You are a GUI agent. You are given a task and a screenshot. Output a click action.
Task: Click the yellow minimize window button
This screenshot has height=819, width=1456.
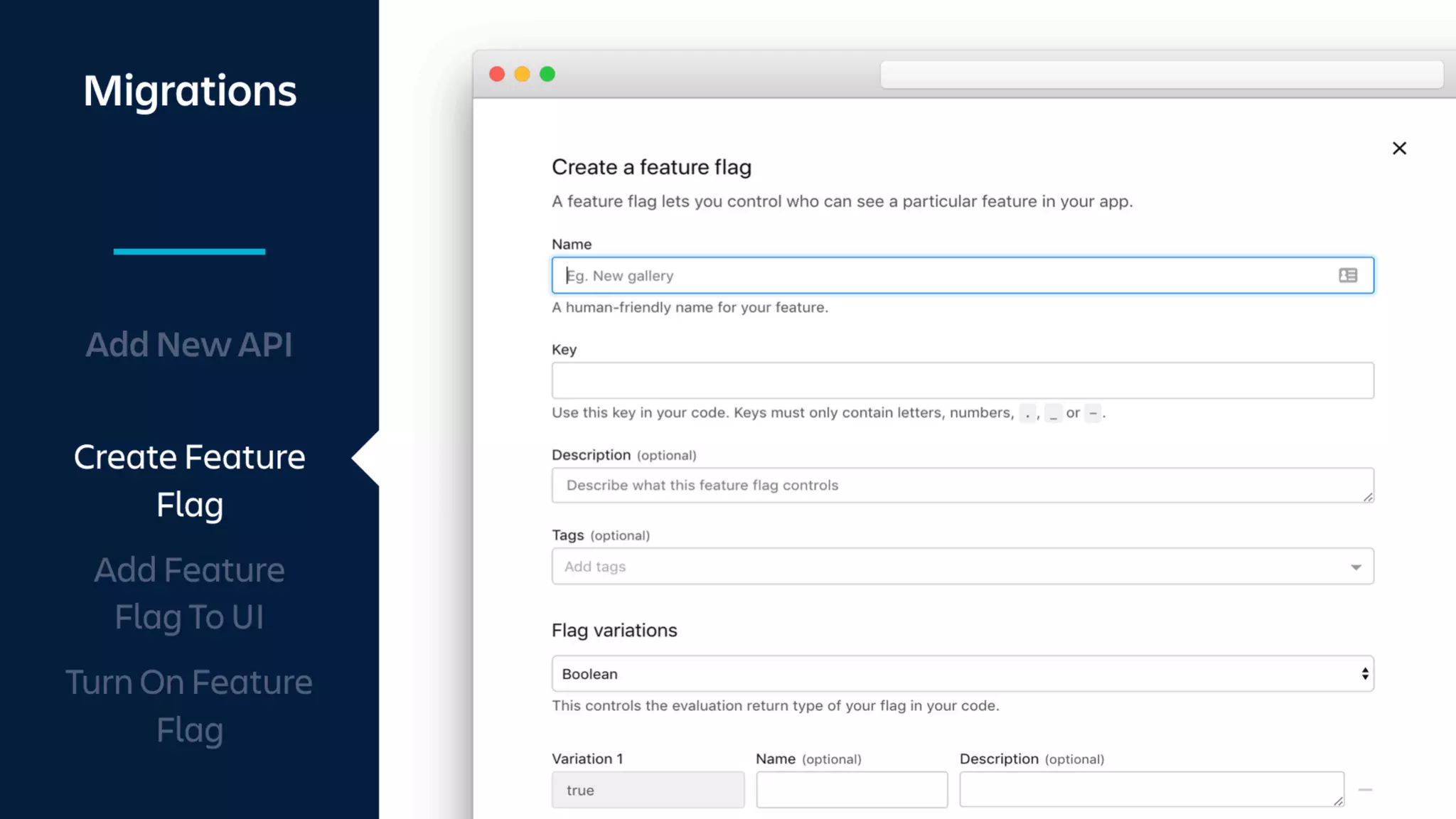[522, 74]
